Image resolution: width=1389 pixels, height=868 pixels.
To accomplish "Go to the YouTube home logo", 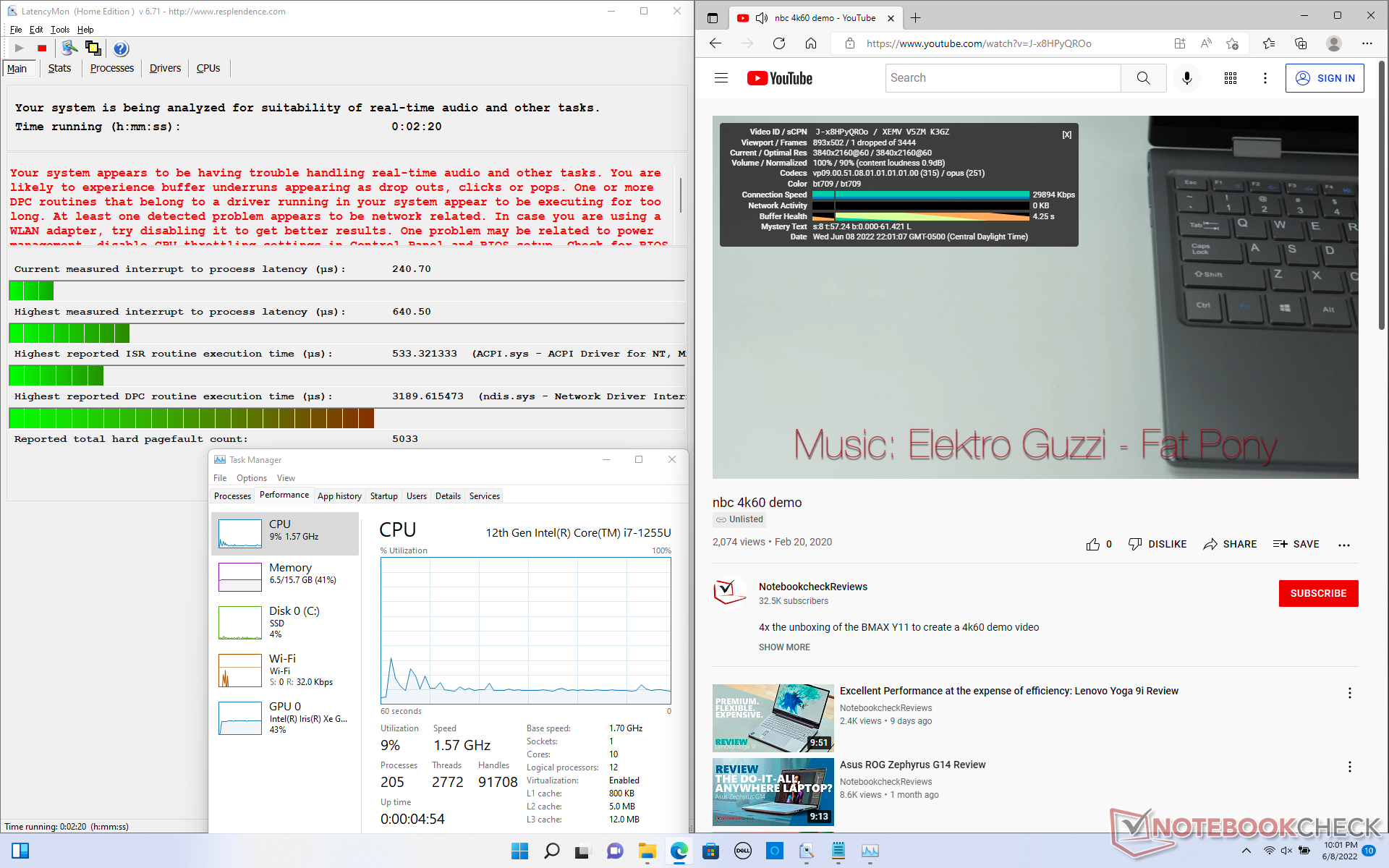I will [780, 78].
